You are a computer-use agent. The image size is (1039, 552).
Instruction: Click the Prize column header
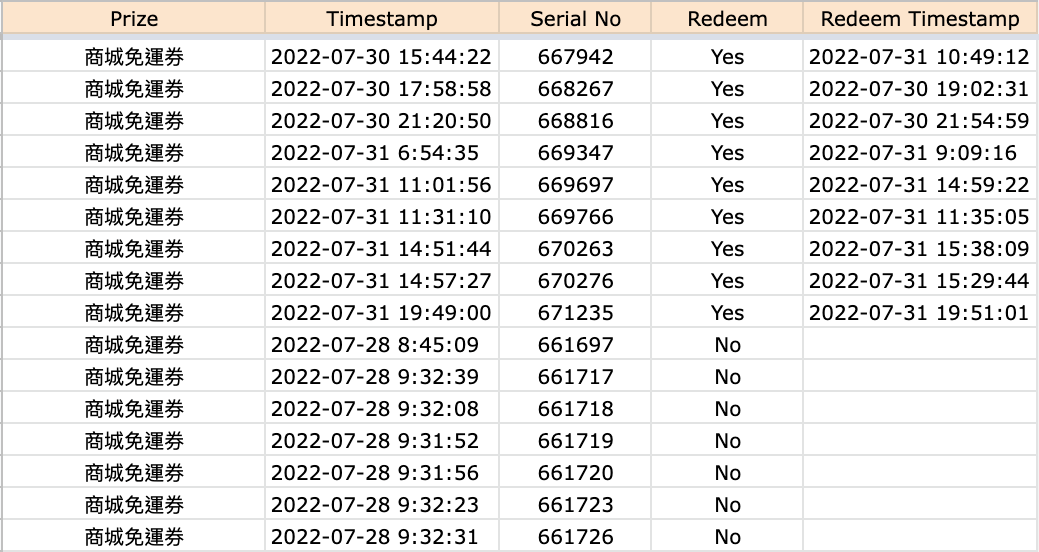point(134,19)
